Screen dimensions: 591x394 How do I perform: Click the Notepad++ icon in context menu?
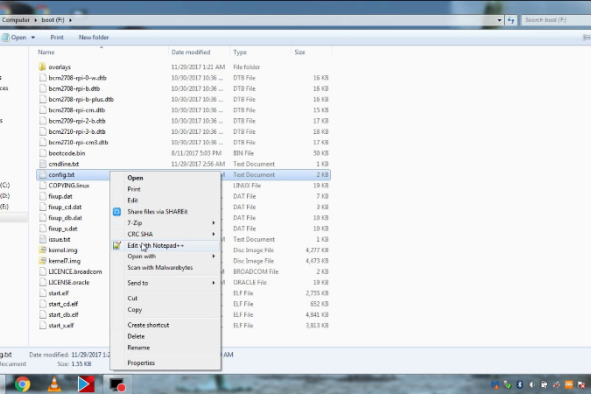click(117, 245)
